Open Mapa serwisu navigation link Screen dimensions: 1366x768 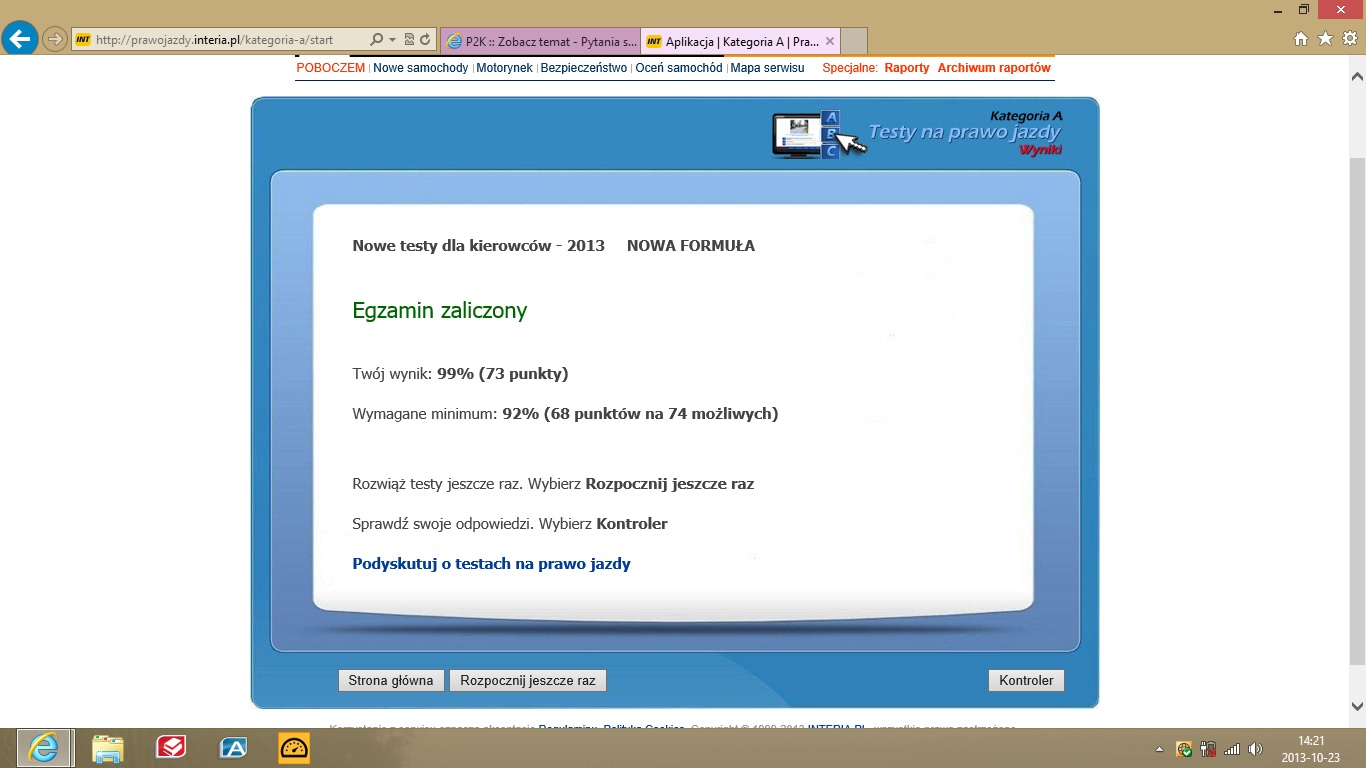[x=768, y=68]
